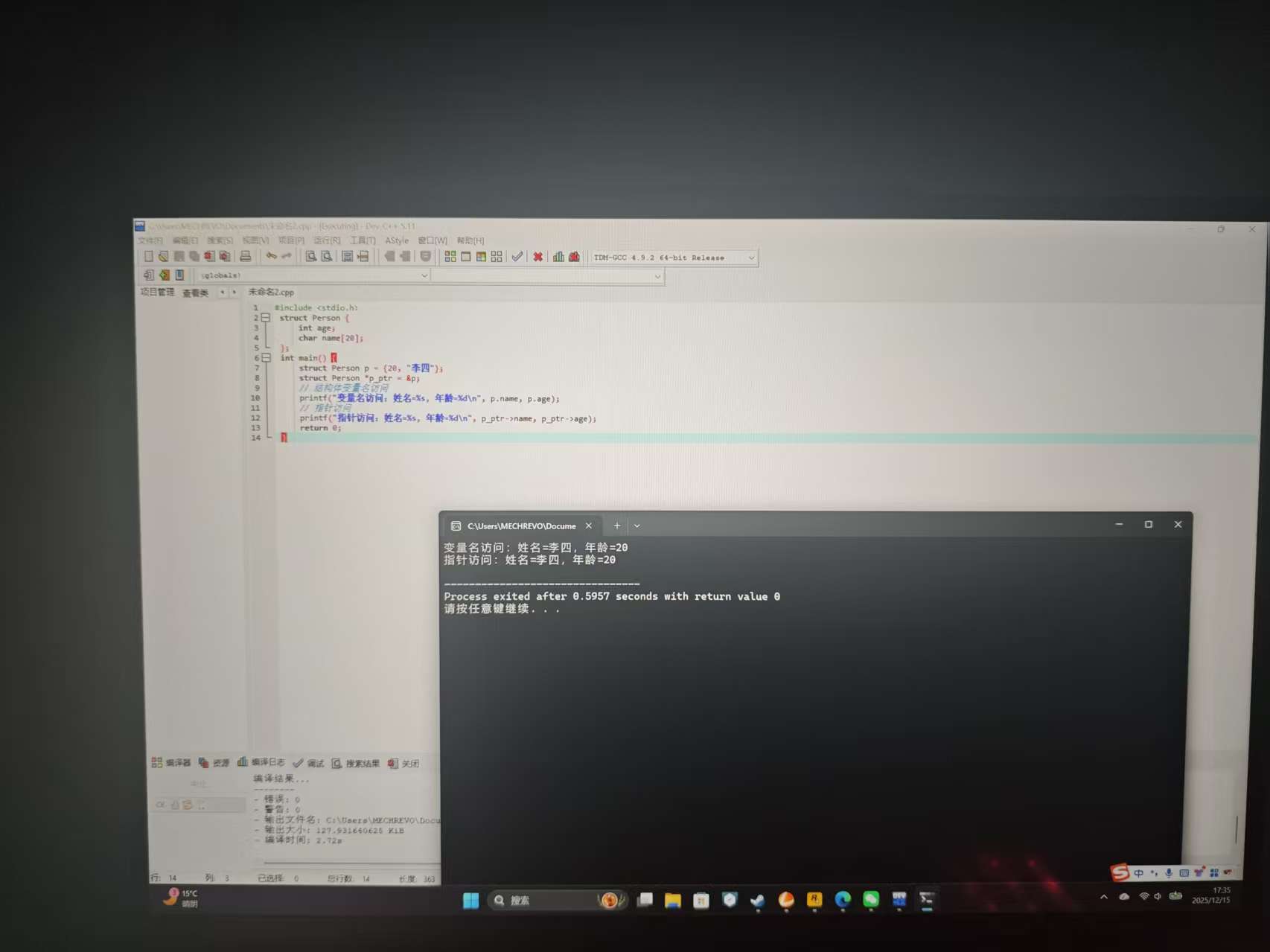This screenshot has width=1270, height=952.
Task: Switch to the 查看类 side tab
Action: (195, 293)
